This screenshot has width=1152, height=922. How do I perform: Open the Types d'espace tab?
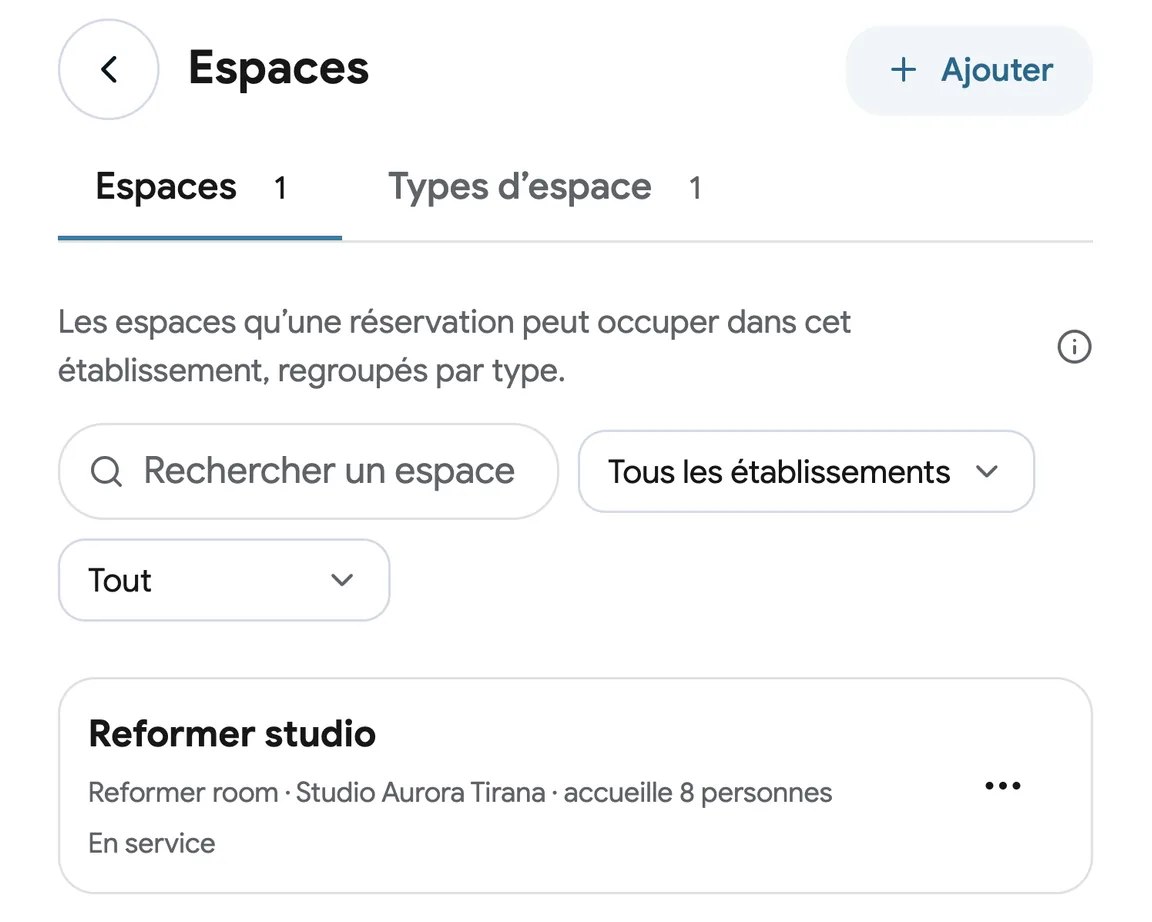coord(544,188)
